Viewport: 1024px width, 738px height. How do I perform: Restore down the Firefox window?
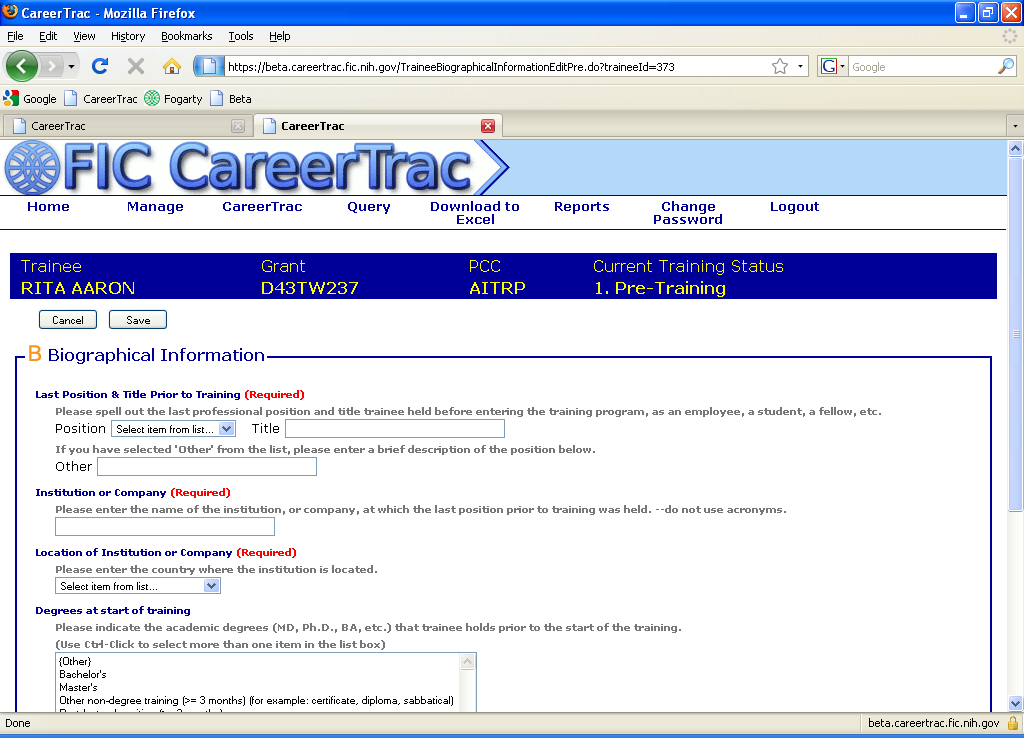click(987, 12)
